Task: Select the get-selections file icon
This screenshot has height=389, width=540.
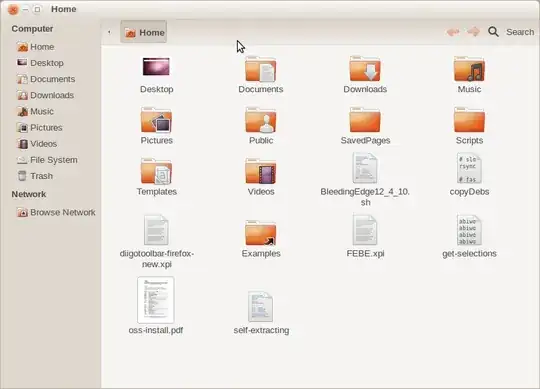Action: pyautogui.click(x=469, y=230)
